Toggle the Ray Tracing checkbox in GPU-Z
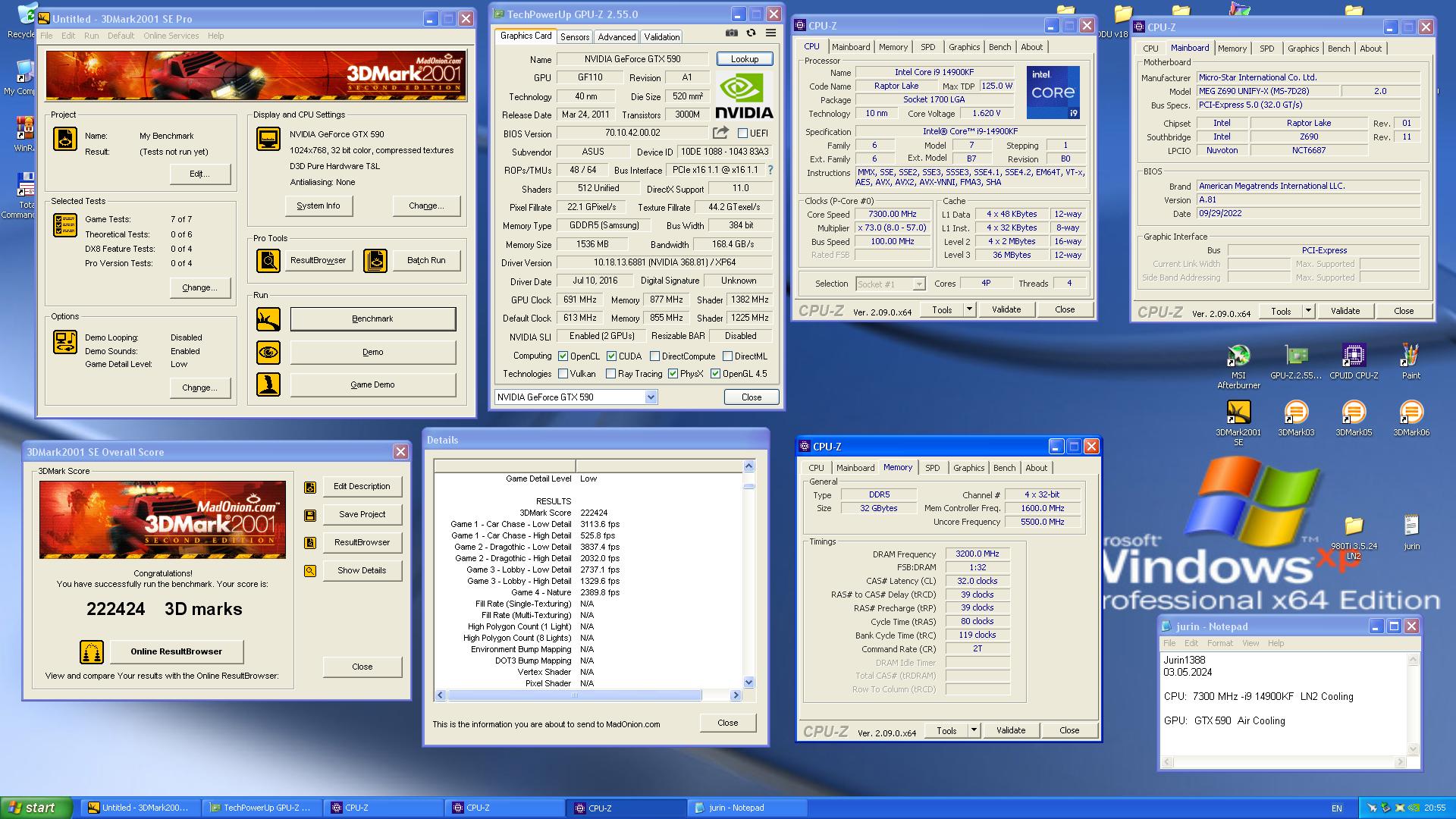Image resolution: width=1456 pixels, height=819 pixels. [611, 374]
